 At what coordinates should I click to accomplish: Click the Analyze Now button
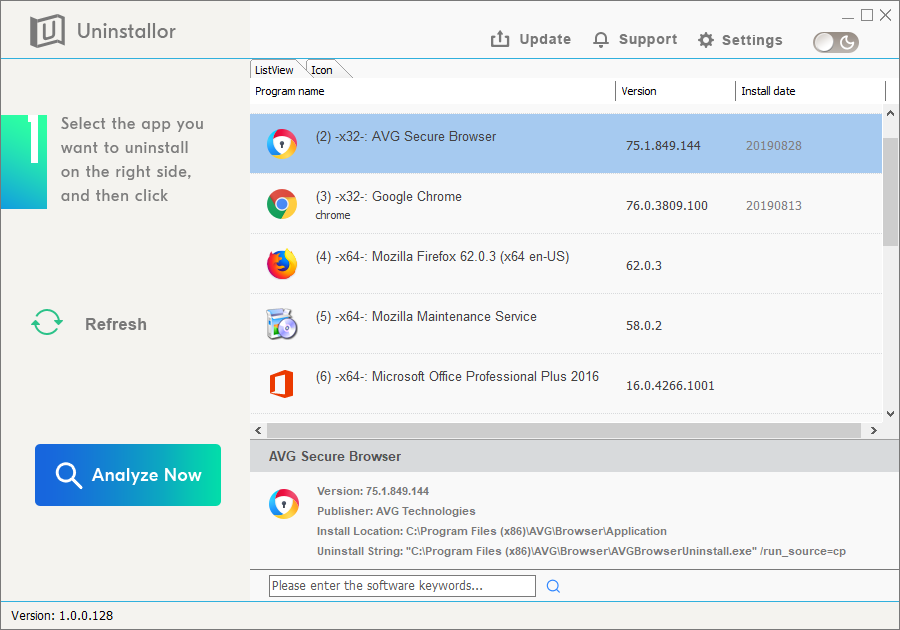tap(128, 475)
